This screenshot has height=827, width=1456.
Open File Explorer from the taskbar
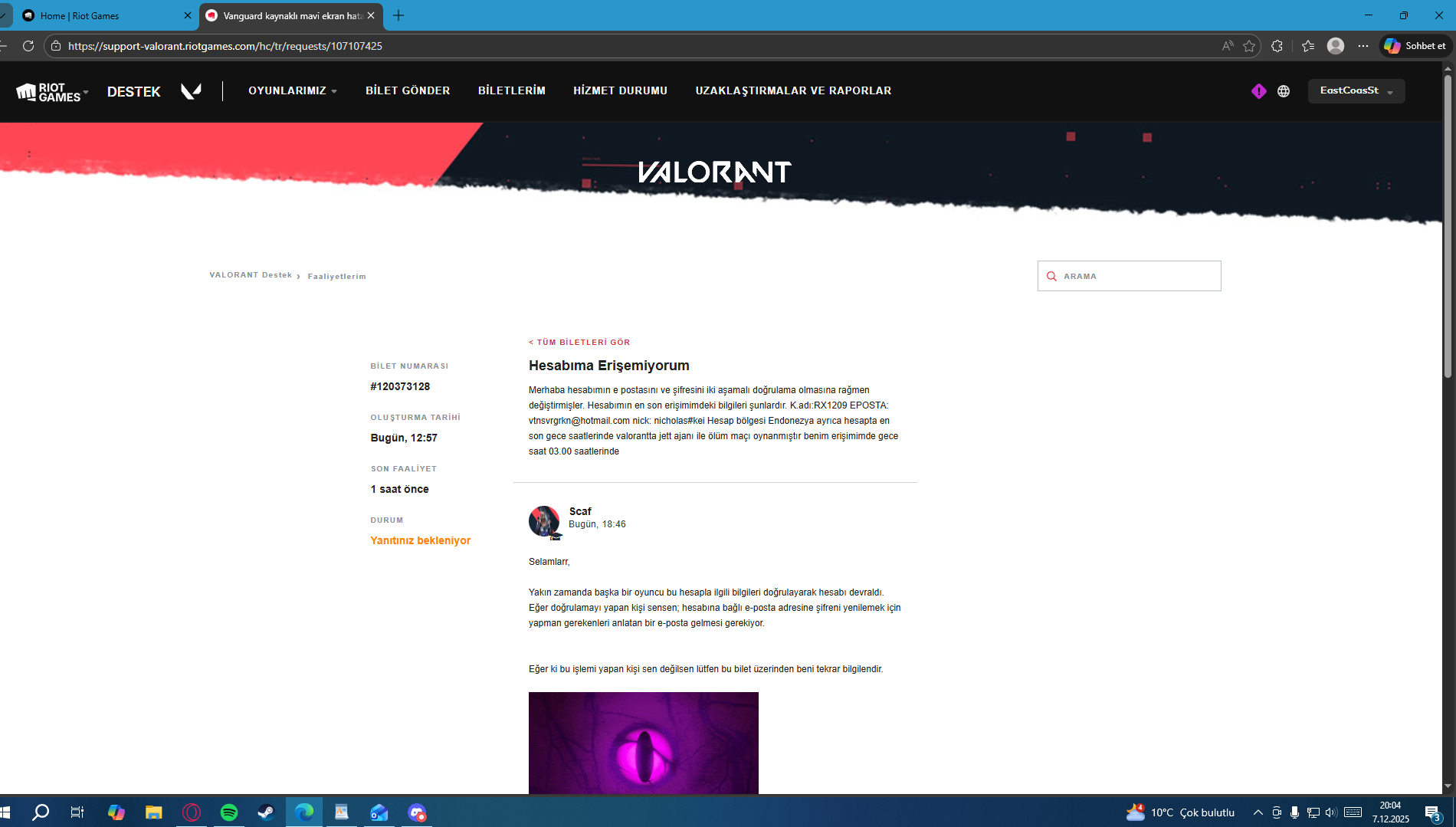click(153, 812)
